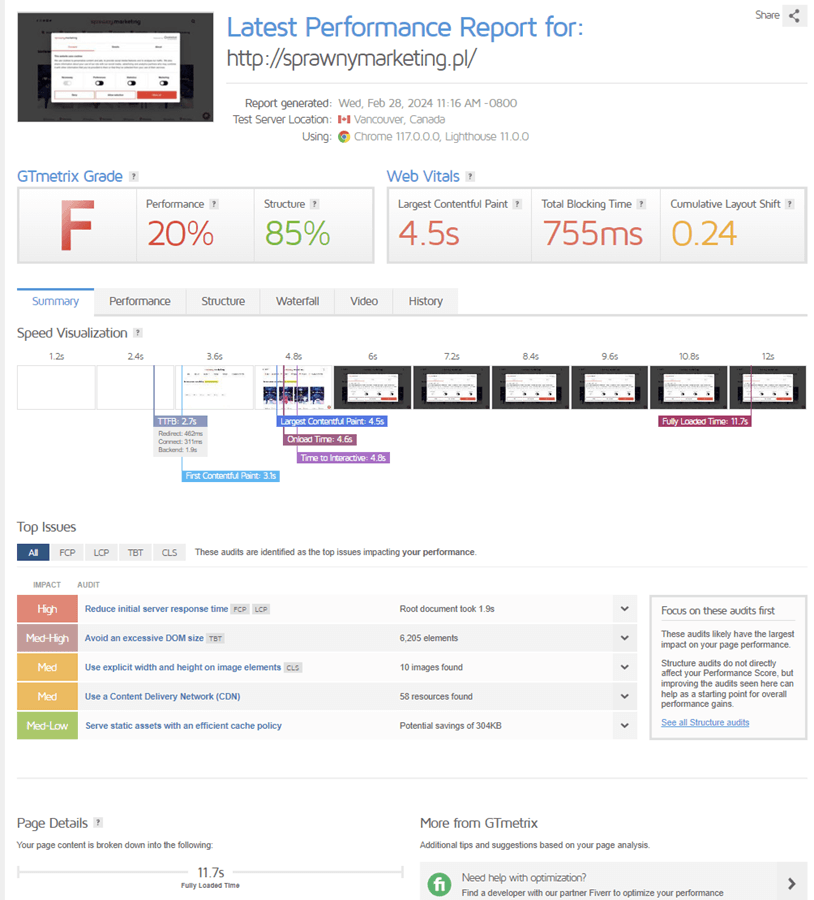Click See all Structure audits link
The image size is (814, 900).
click(704, 722)
